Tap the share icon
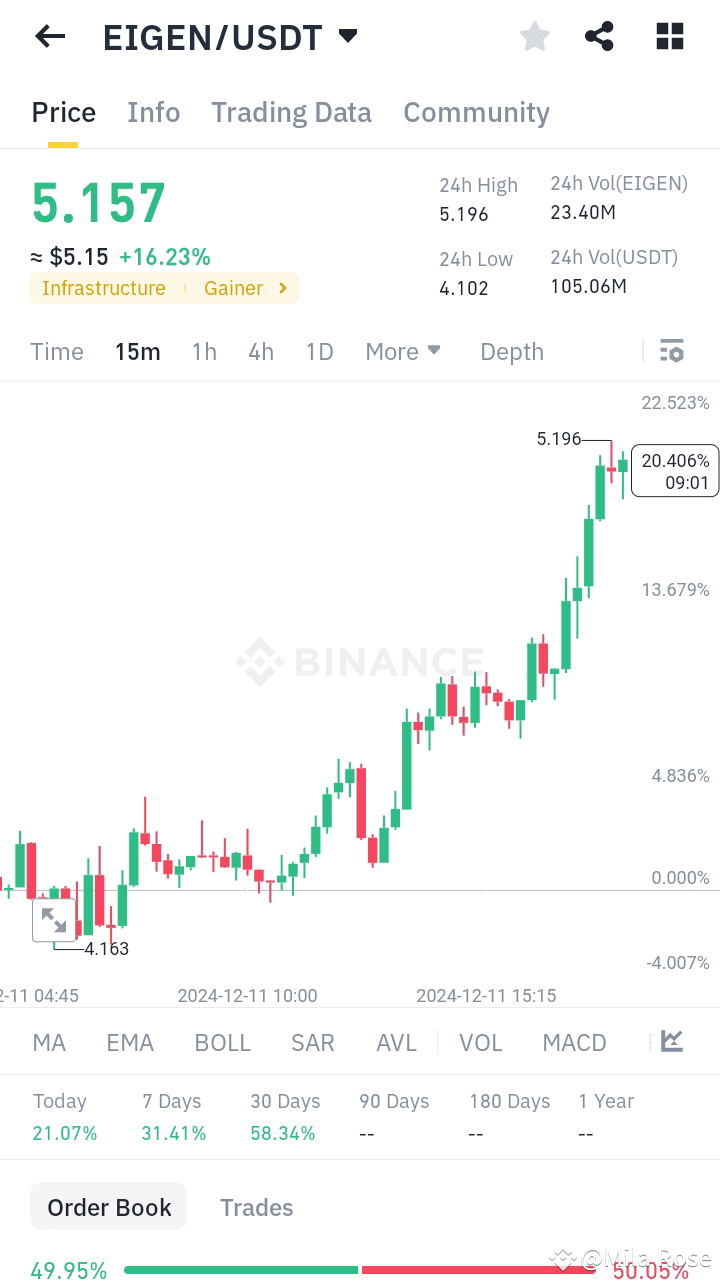720x1281 pixels. pos(599,36)
